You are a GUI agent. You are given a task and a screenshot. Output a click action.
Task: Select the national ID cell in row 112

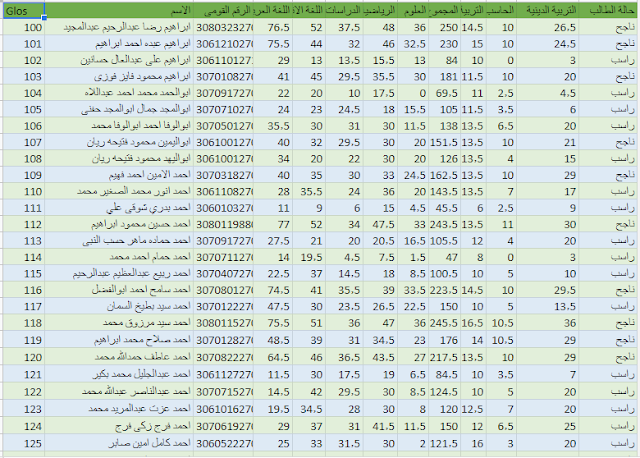[223, 224]
